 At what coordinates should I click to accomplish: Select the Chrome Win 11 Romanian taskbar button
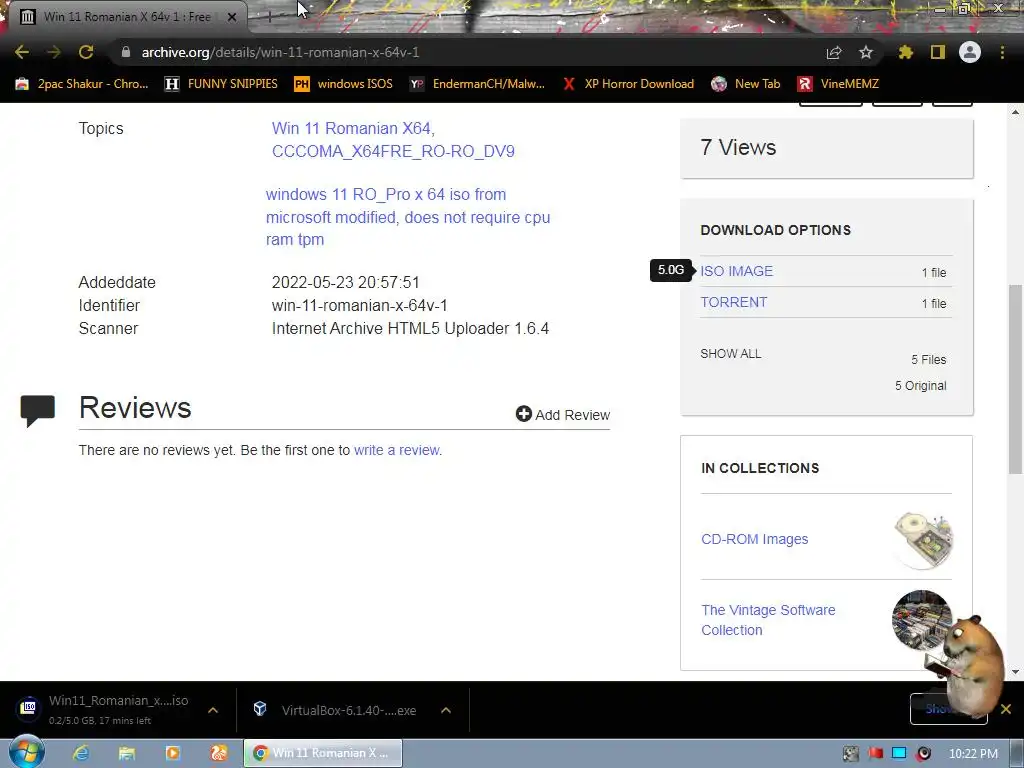coord(323,753)
